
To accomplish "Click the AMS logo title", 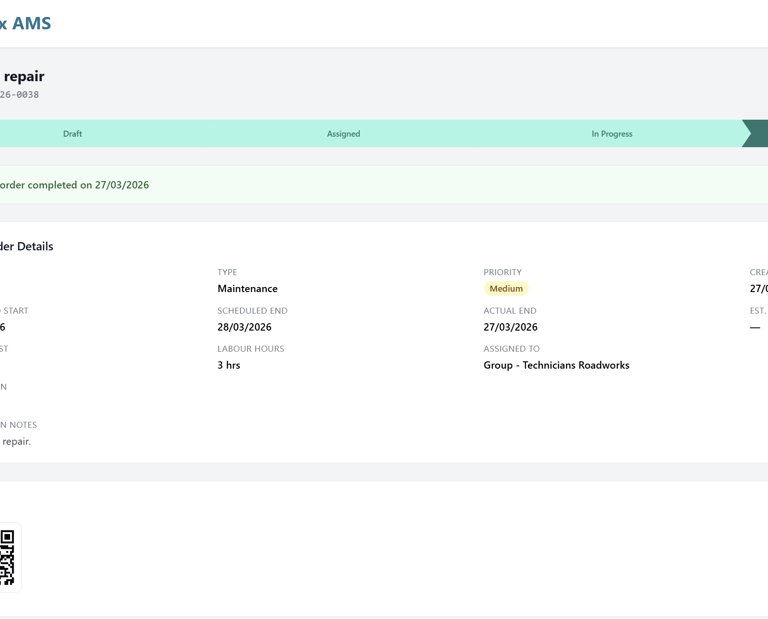I will [25, 23].
